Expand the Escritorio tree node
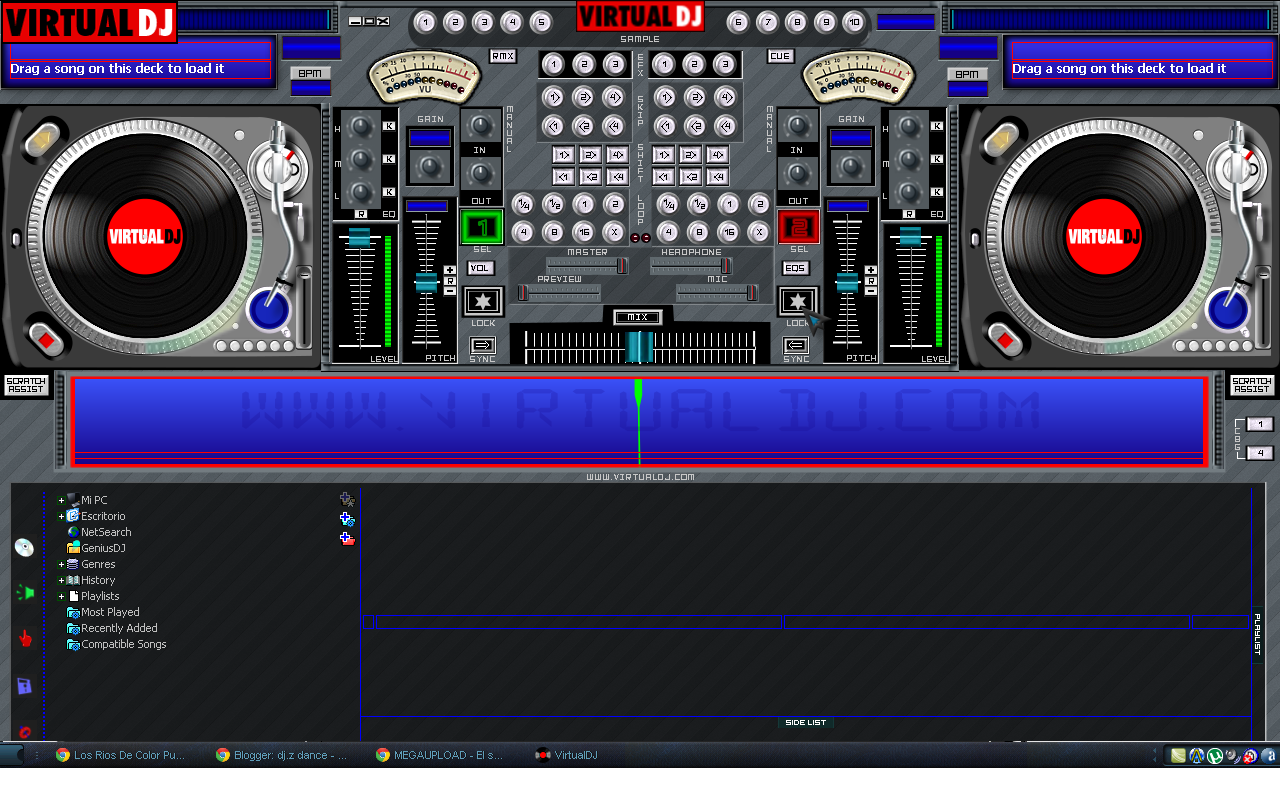Image resolution: width=1280 pixels, height=800 pixels. point(61,516)
